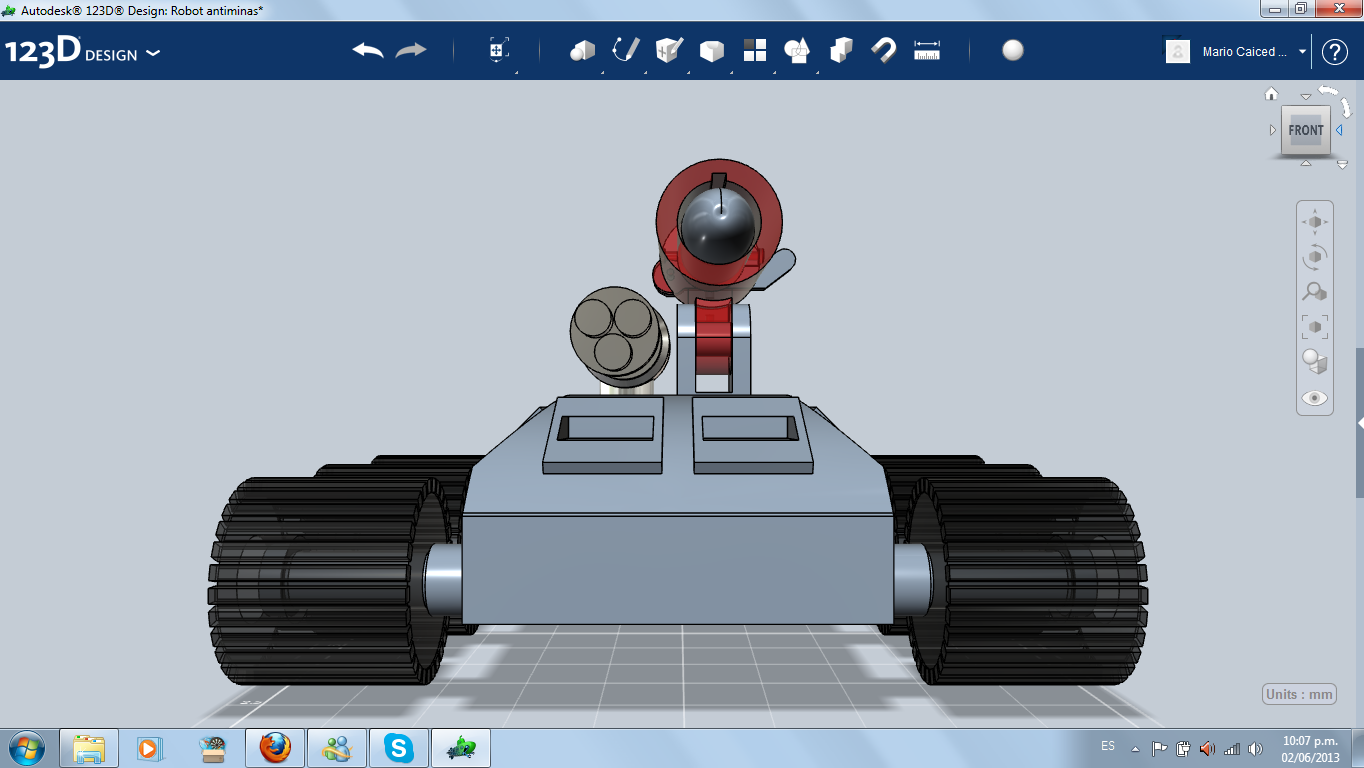Select the triple-barrel launcher cylinder
The width and height of the screenshot is (1364, 768).
(x=618, y=336)
